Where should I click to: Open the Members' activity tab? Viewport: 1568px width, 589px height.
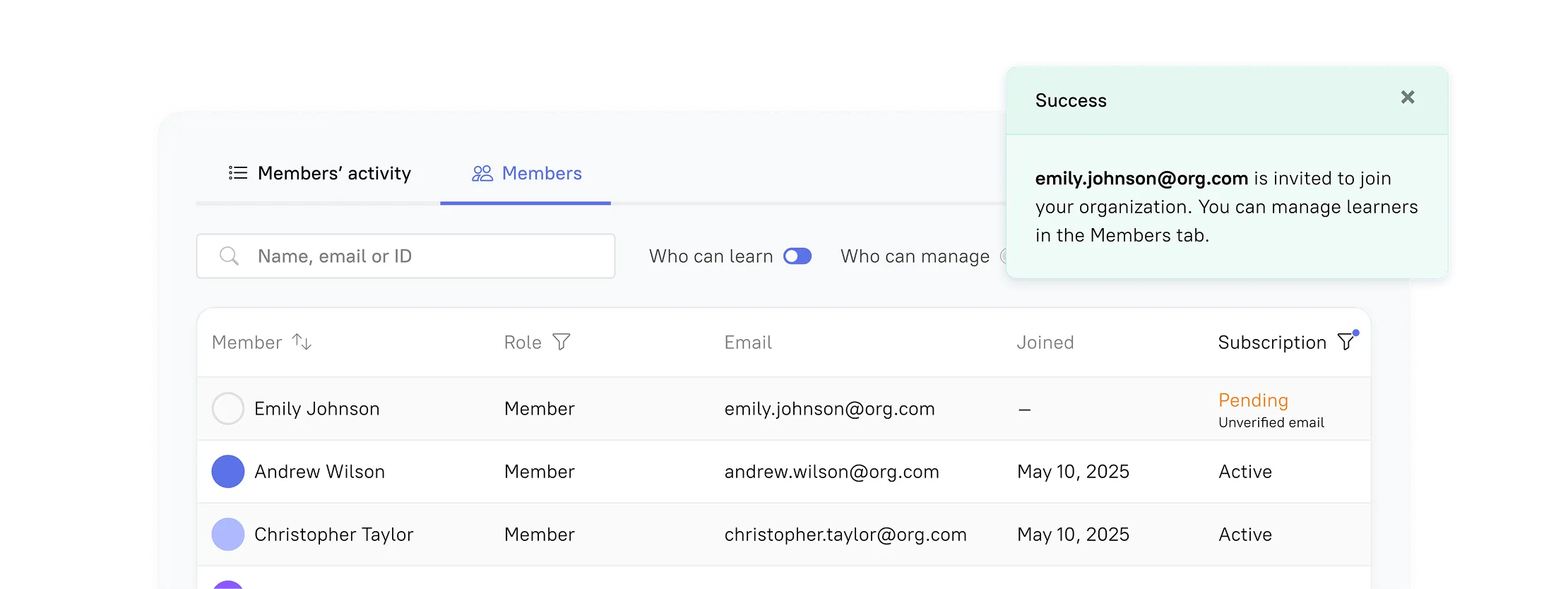(x=319, y=174)
